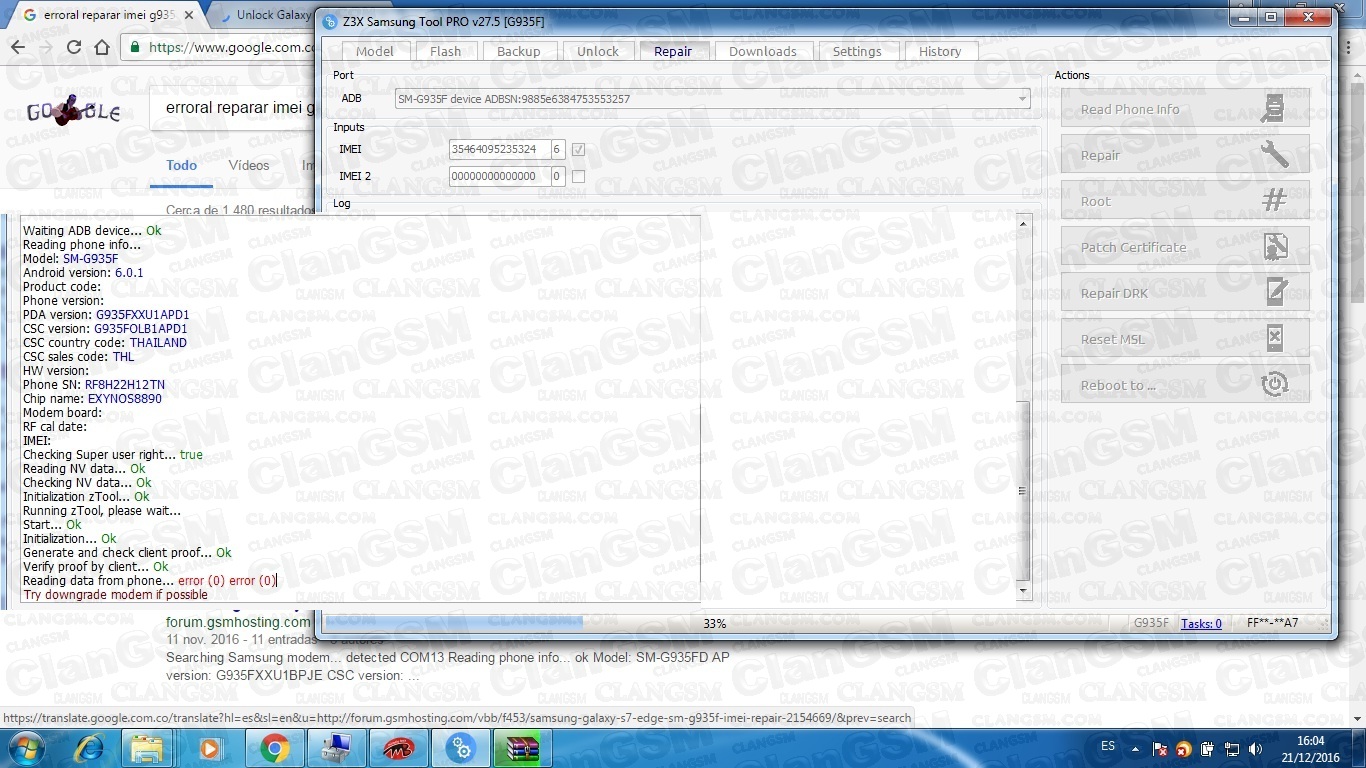
Task: Open the Windows Start menu
Action: [x=27, y=747]
